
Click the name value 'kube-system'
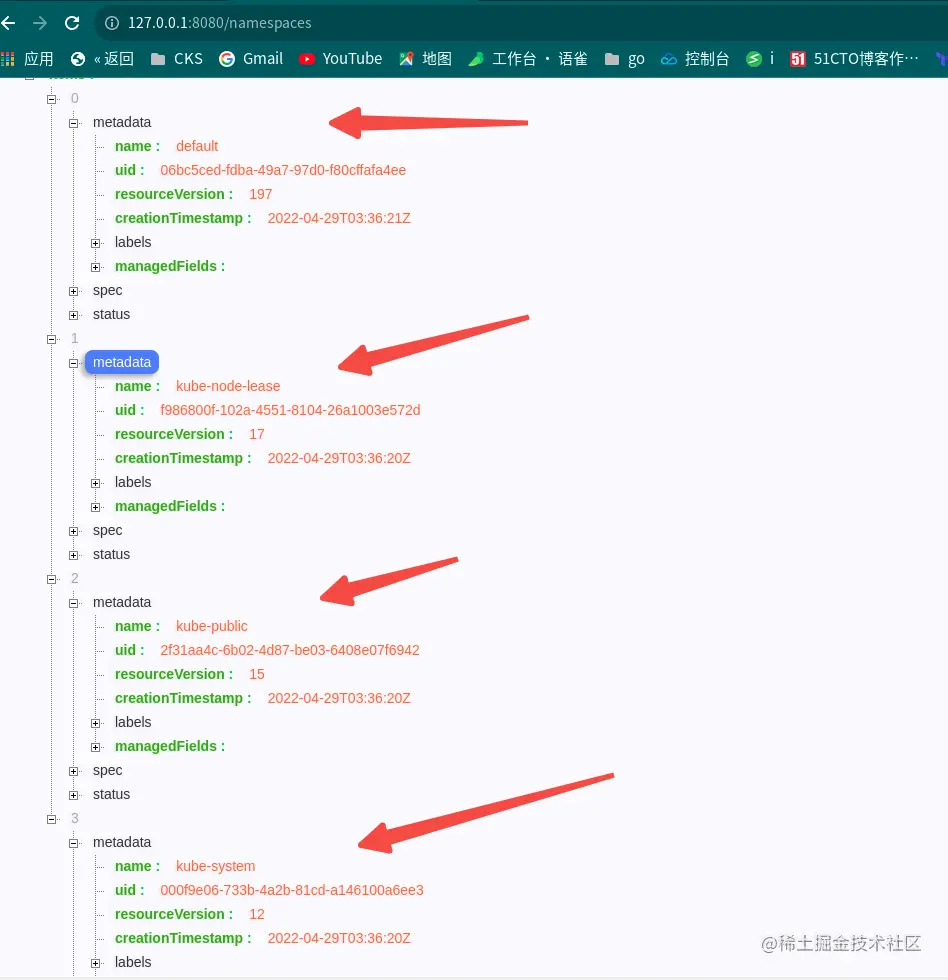216,866
